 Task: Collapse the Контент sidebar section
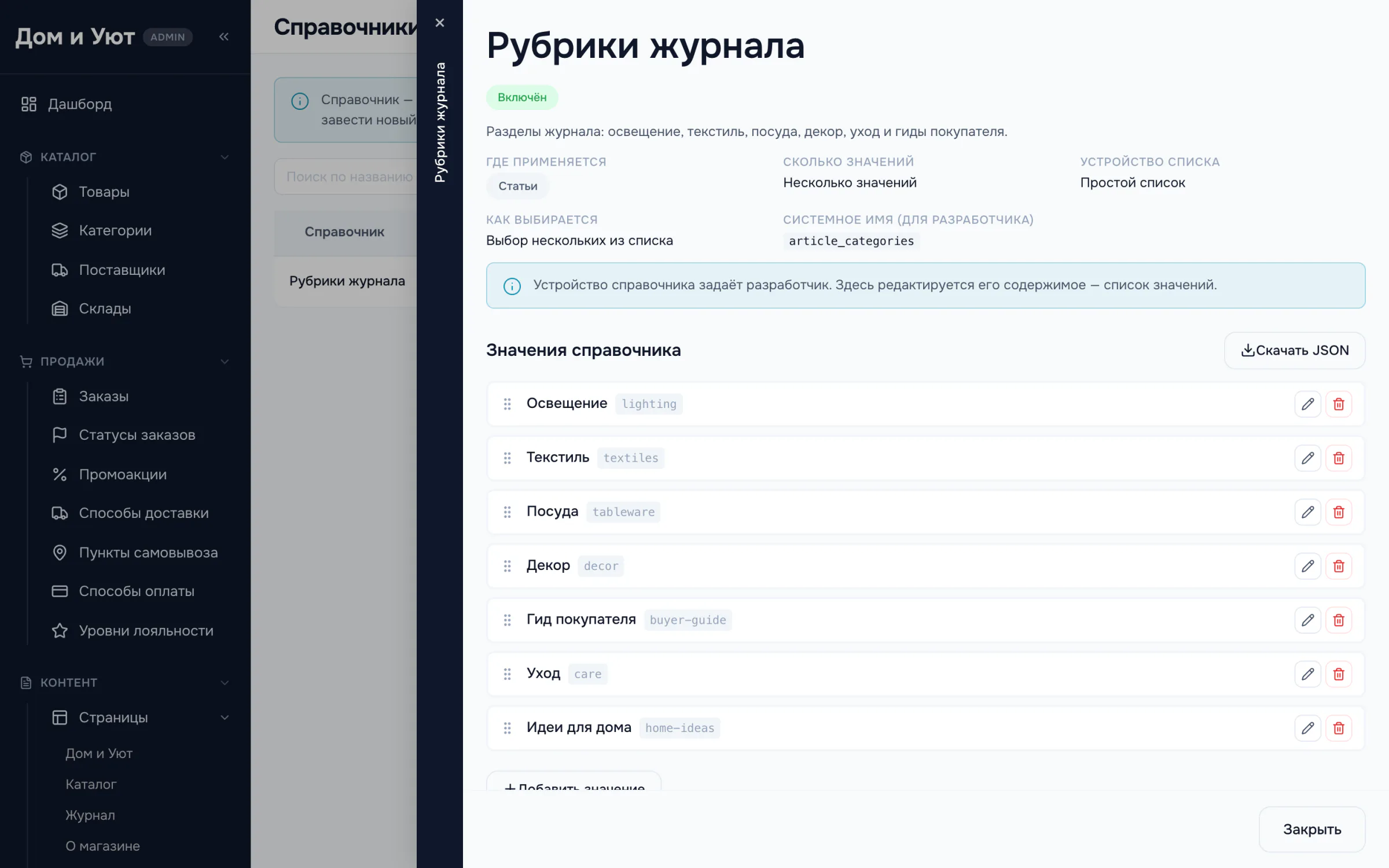(x=225, y=683)
